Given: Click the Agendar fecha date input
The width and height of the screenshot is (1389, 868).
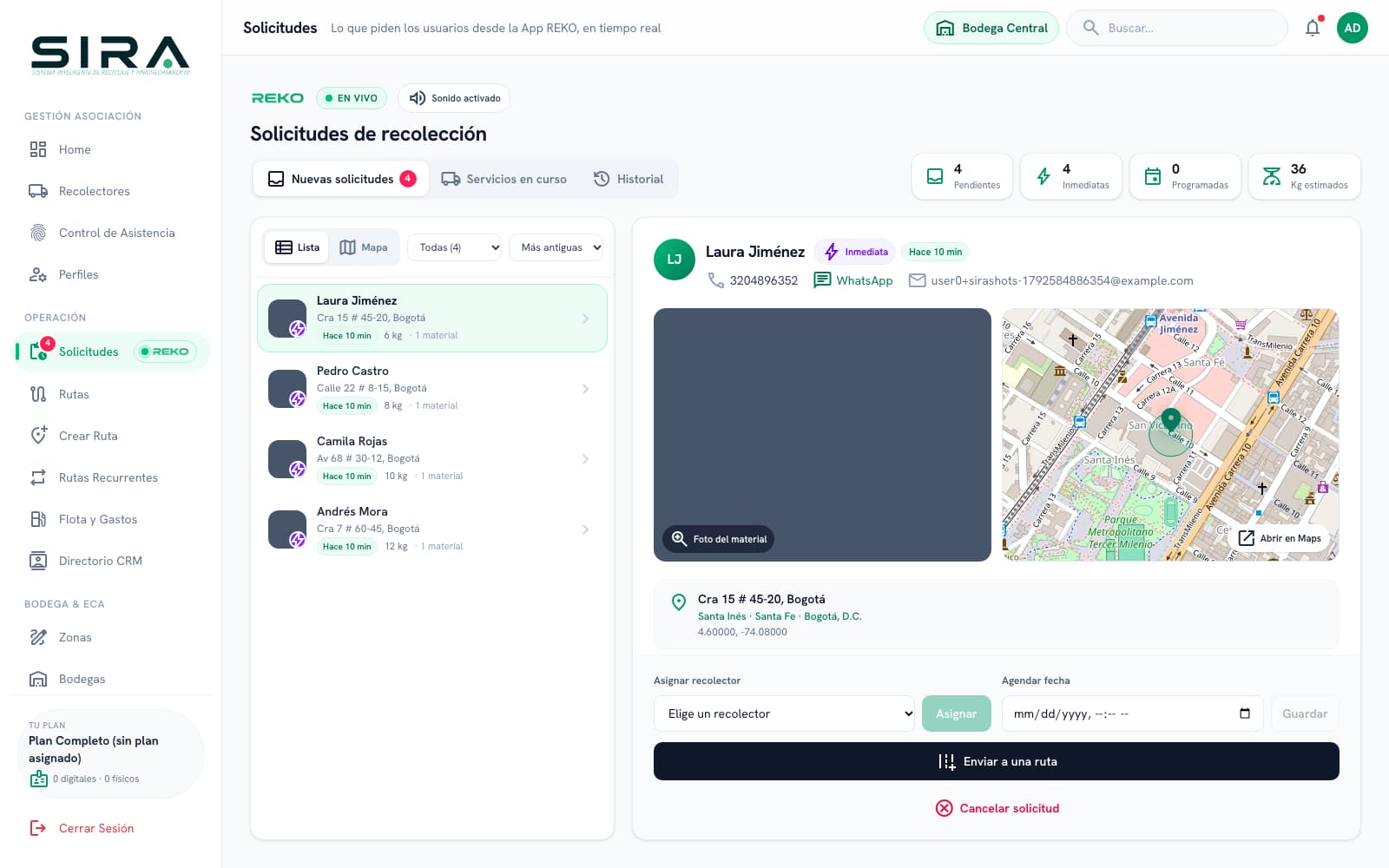Looking at the screenshot, I should click(1132, 713).
